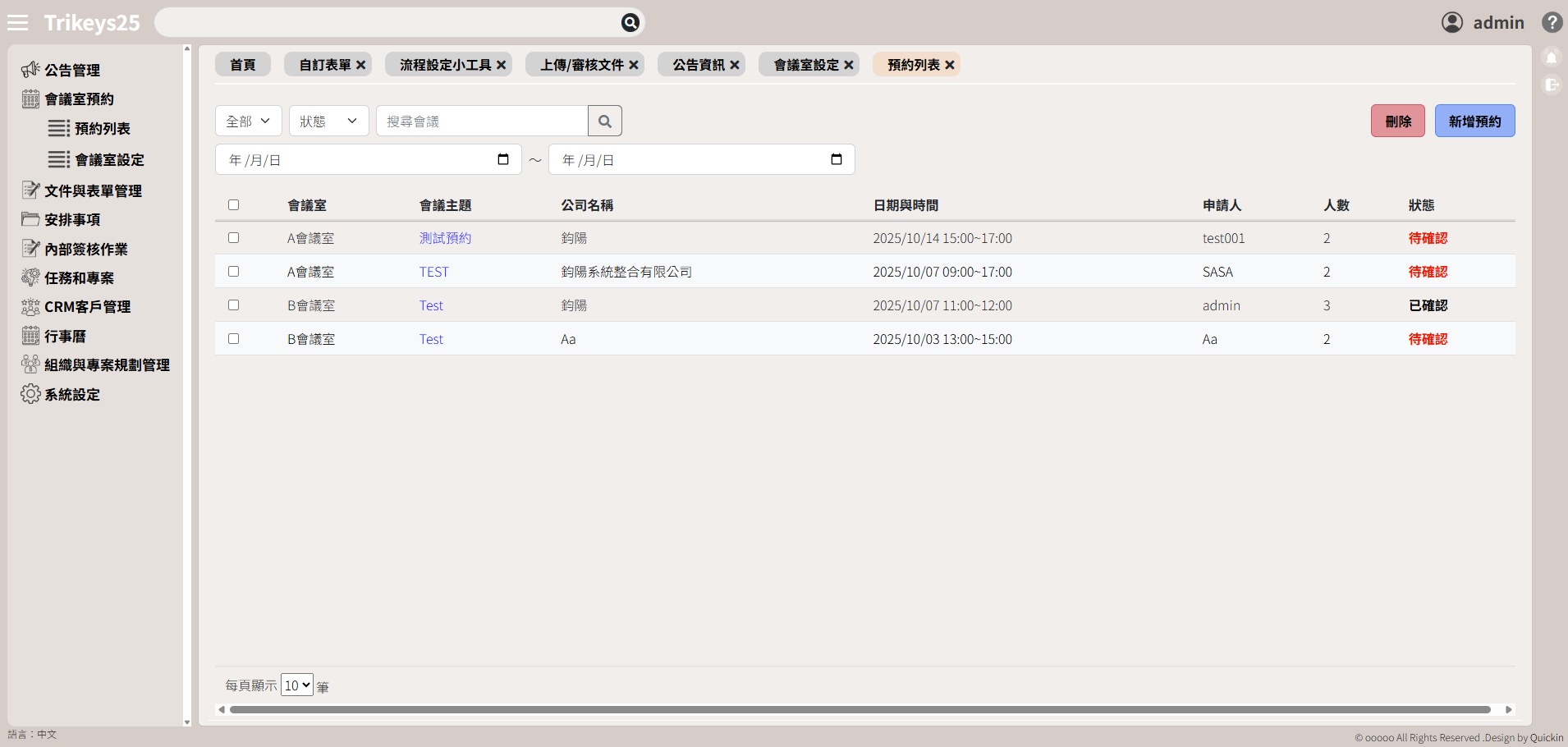Change the per-page count dropdown showing 10
The height and width of the screenshot is (747, 1568).
pyautogui.click(x=296, y=685)
